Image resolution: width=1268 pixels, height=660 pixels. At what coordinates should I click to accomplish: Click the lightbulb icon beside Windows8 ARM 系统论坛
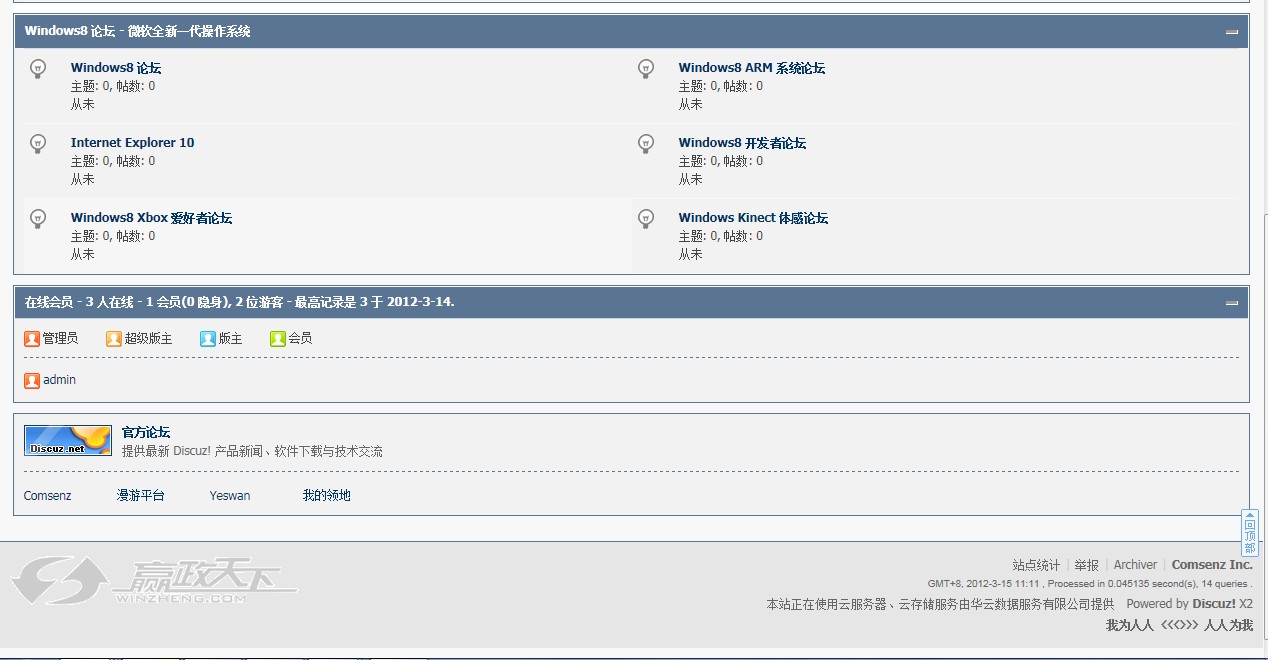click(x=646, y=69)
